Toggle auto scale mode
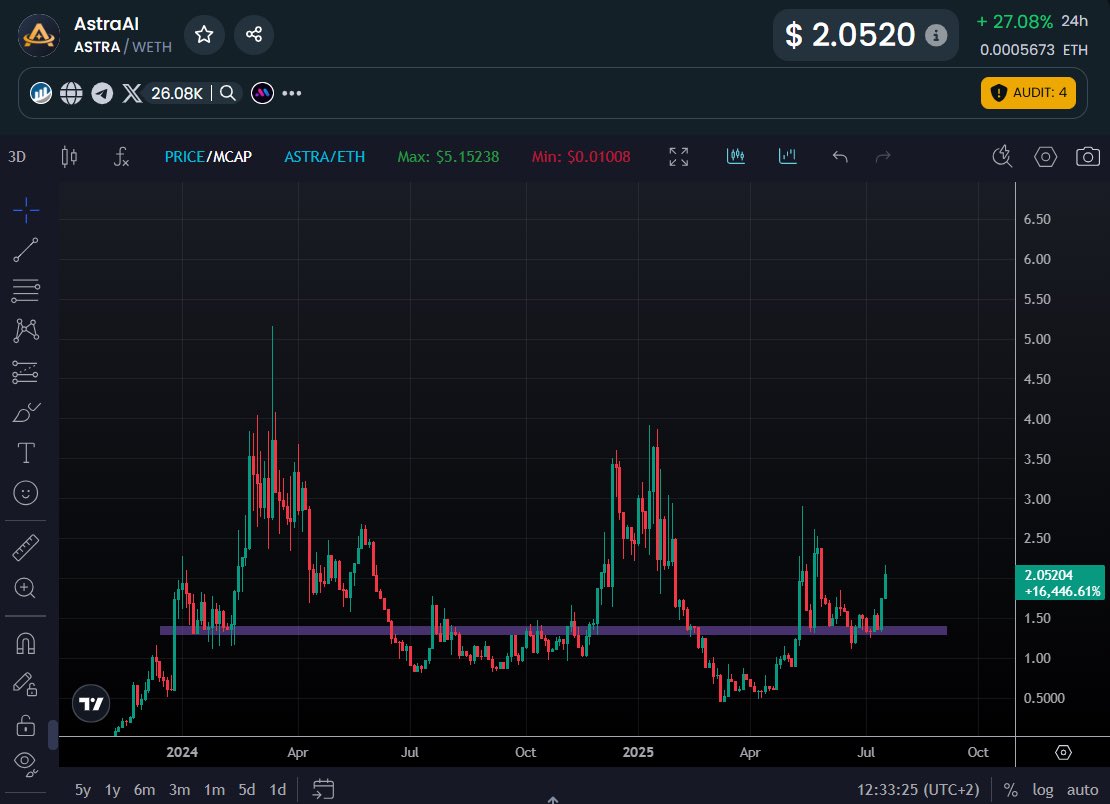The image size is (1110, 804). click(1082, 790)
